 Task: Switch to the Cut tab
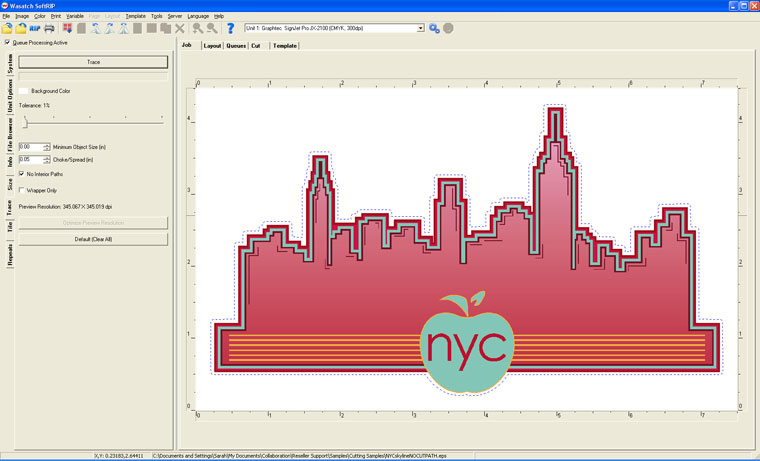pos(256,46)
